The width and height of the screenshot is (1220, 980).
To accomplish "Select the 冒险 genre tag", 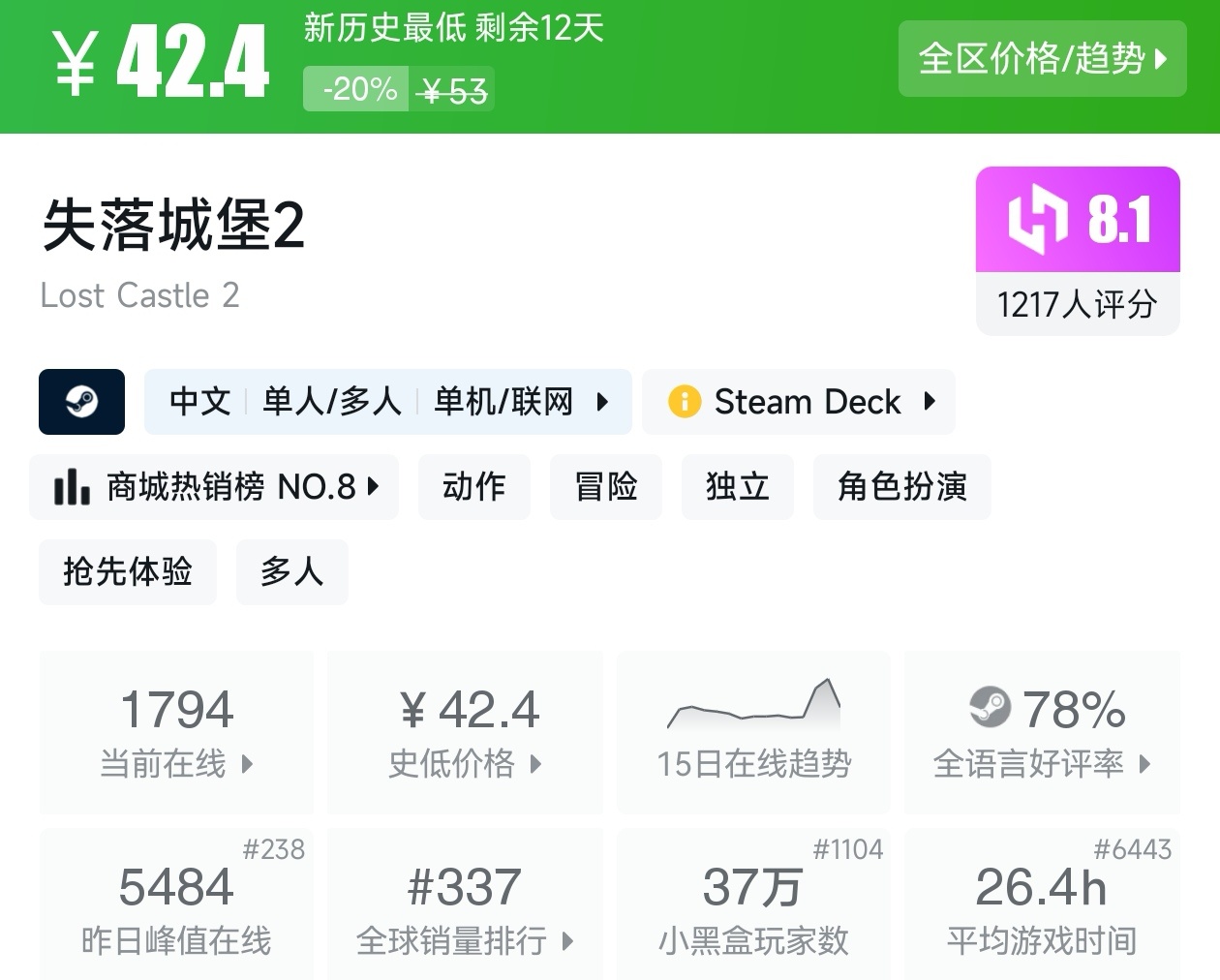I will 606,487.
